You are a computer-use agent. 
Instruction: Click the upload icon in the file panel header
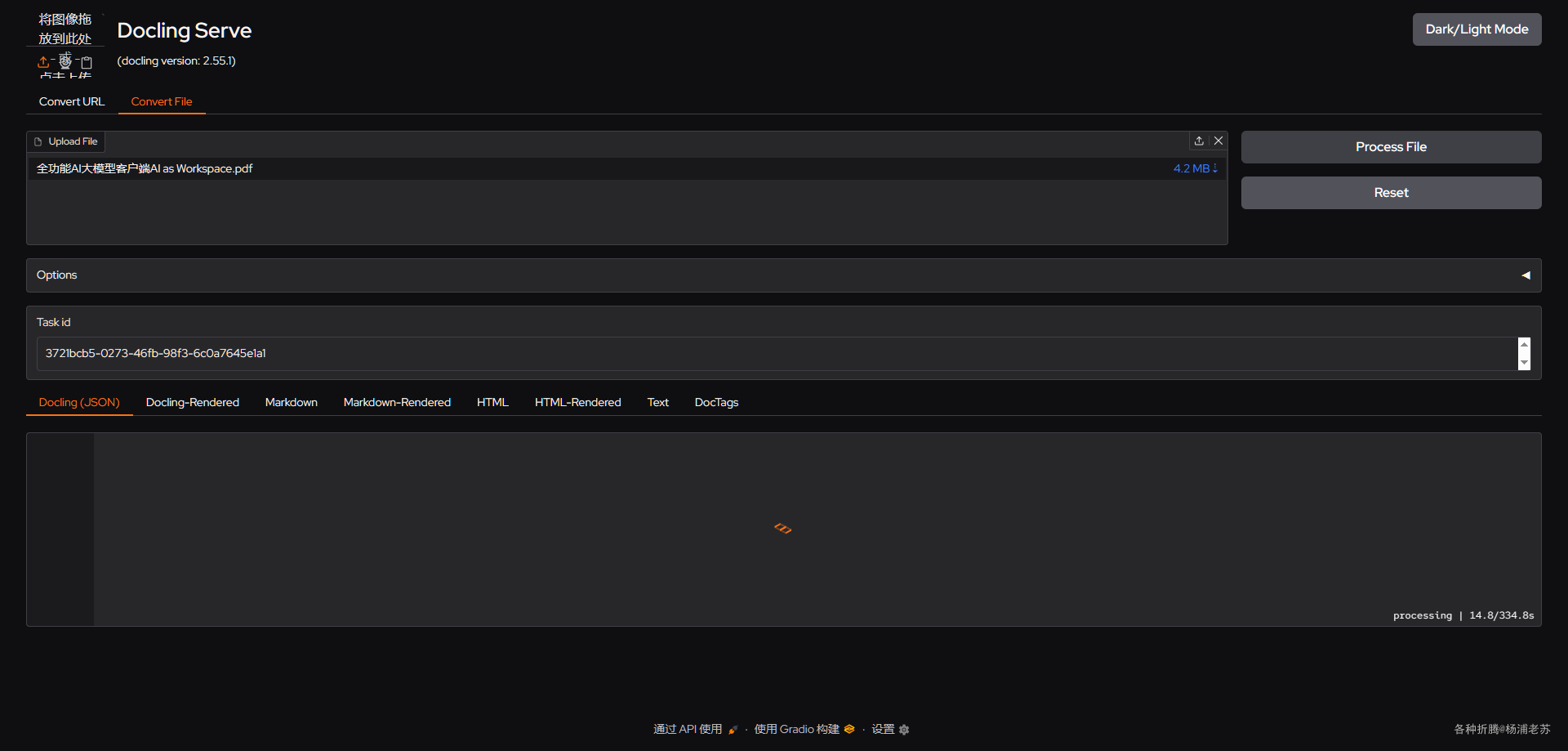[1199, 141]
